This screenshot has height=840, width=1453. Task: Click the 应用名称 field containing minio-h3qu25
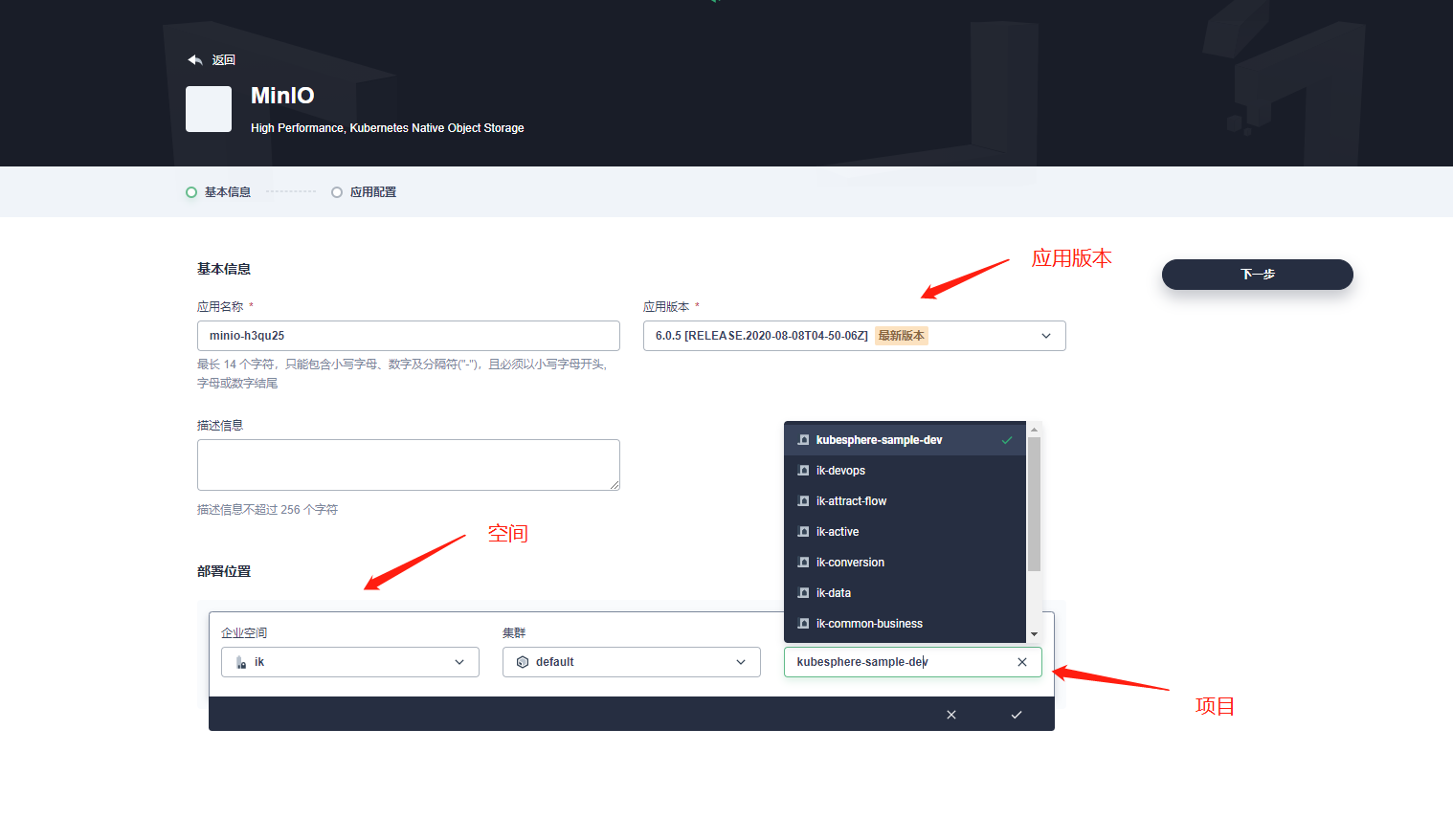pyautogui.click(x=408, y=335)
